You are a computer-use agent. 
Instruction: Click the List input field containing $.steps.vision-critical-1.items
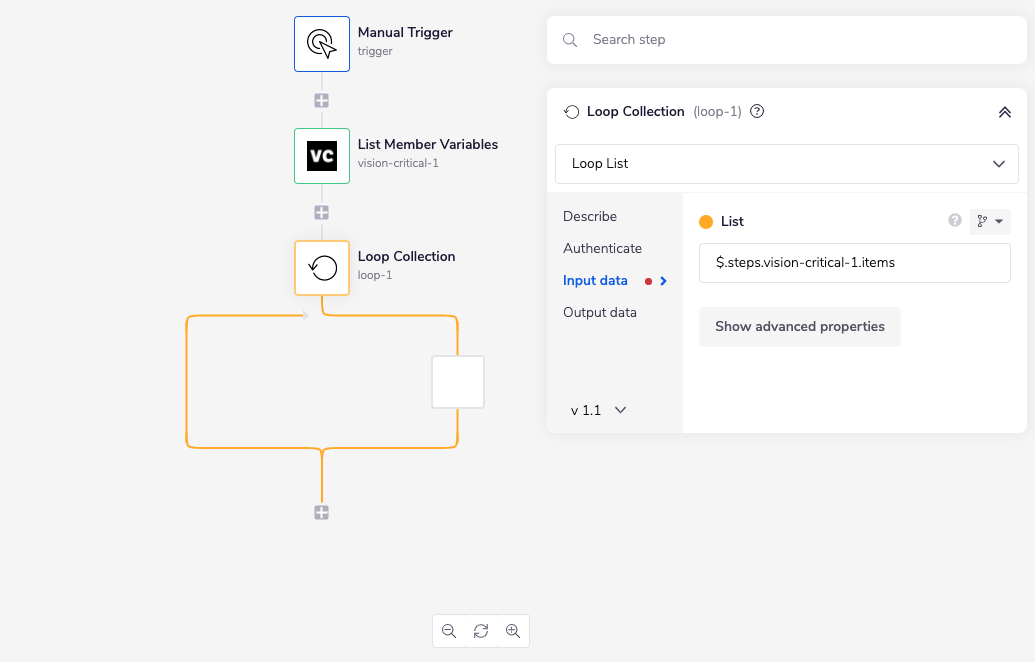(854, 262)
